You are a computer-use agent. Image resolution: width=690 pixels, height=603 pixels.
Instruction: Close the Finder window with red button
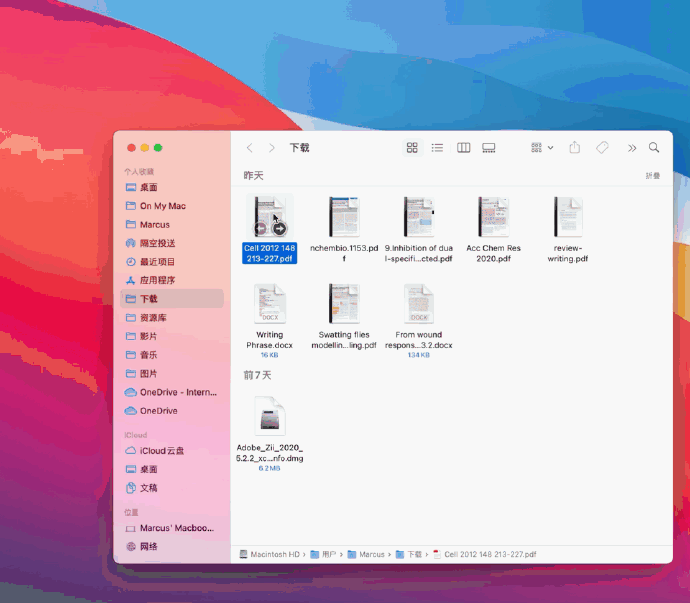point(131,148)
